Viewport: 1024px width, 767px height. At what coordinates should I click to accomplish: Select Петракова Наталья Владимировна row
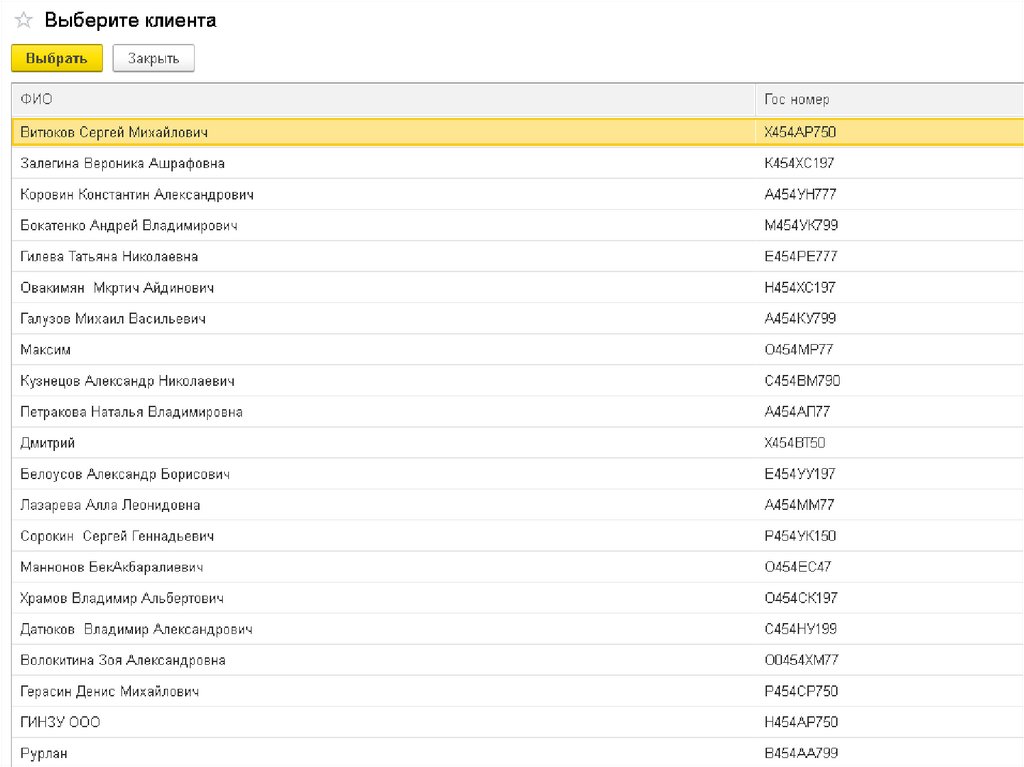coord(131,412)
